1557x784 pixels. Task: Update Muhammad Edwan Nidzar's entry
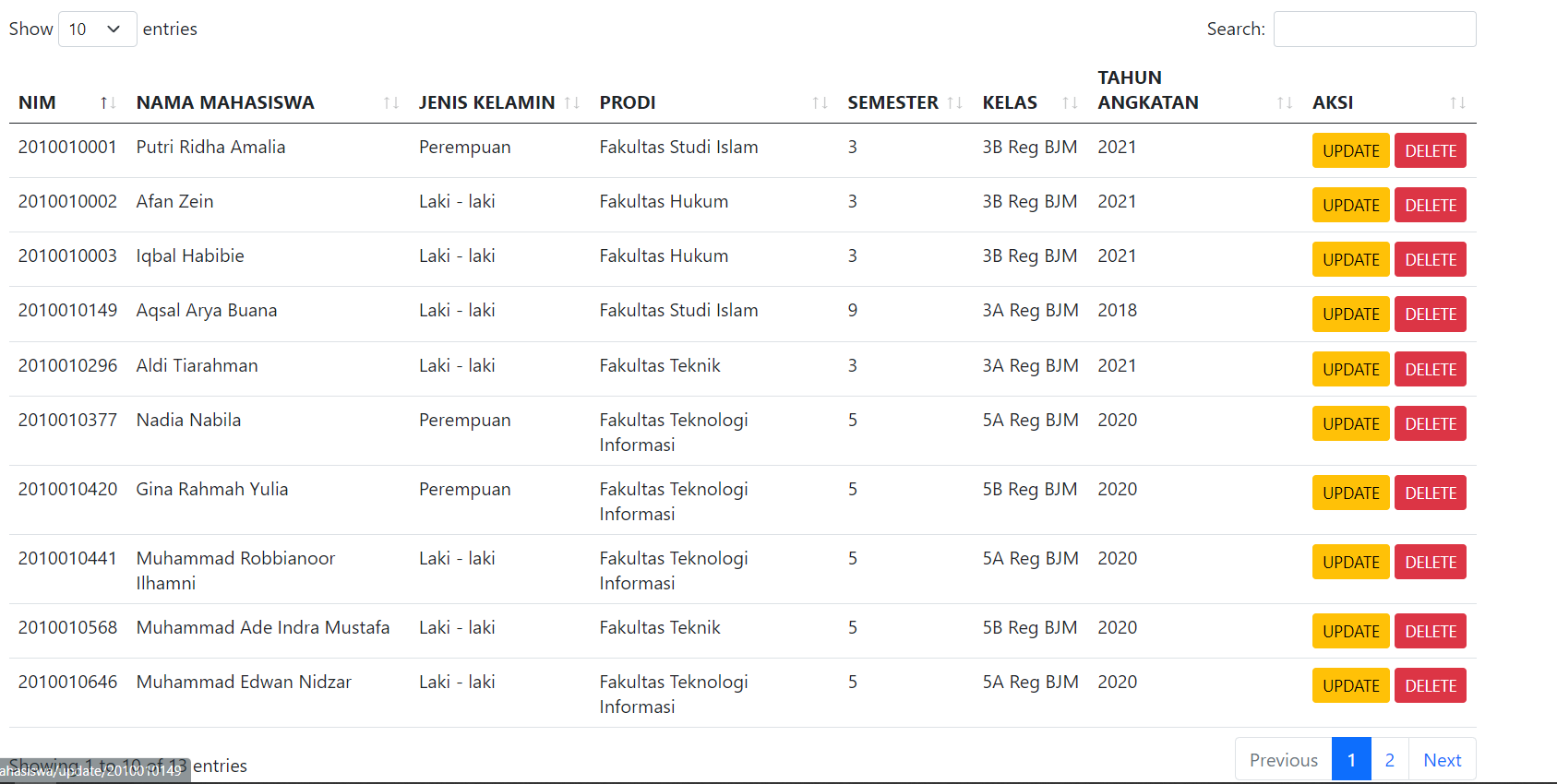(1350, 685)
